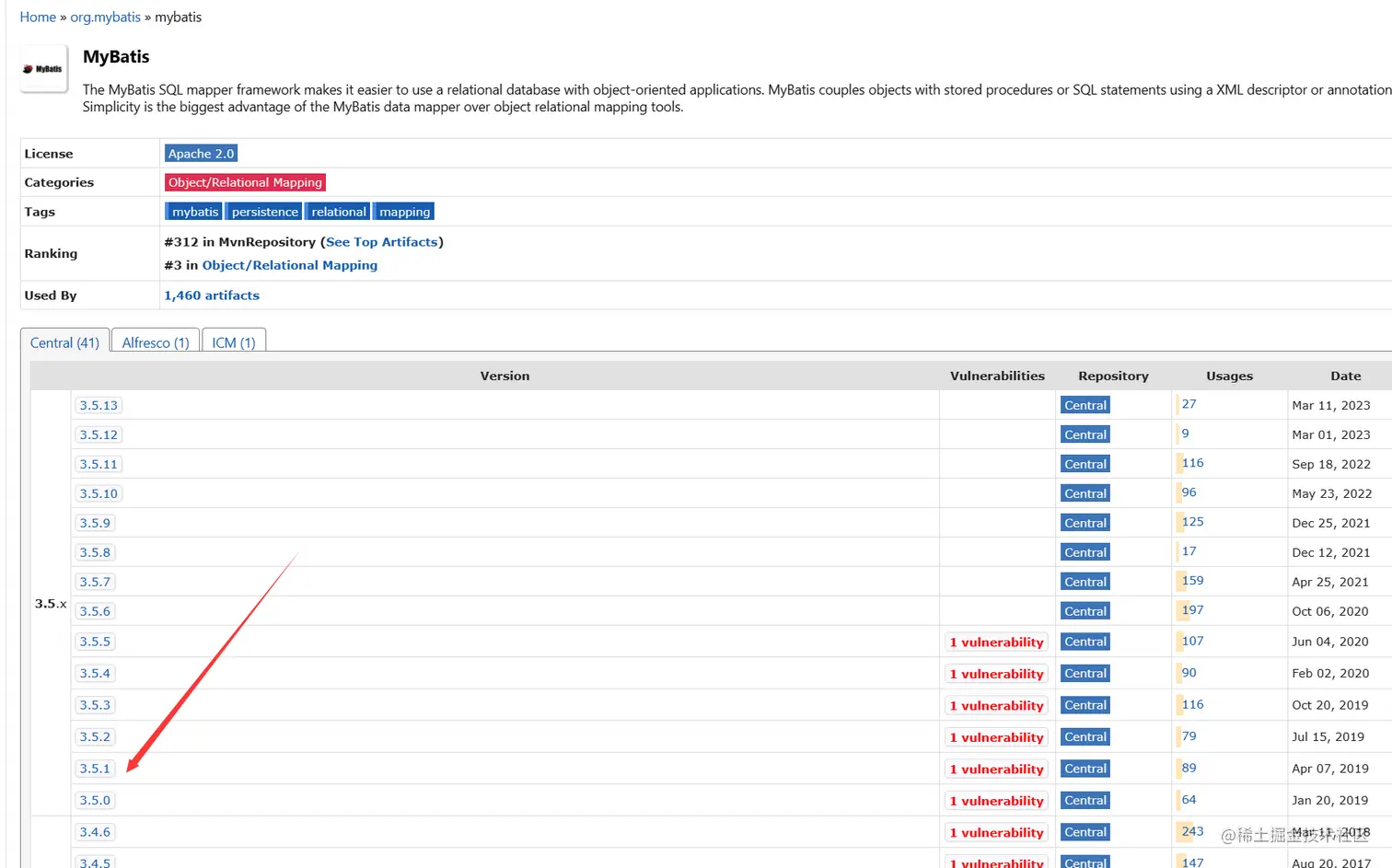Open version 3.5.13
This screenshot has height=868, width=1392.
pyautogui.click(x=99, y=405)
